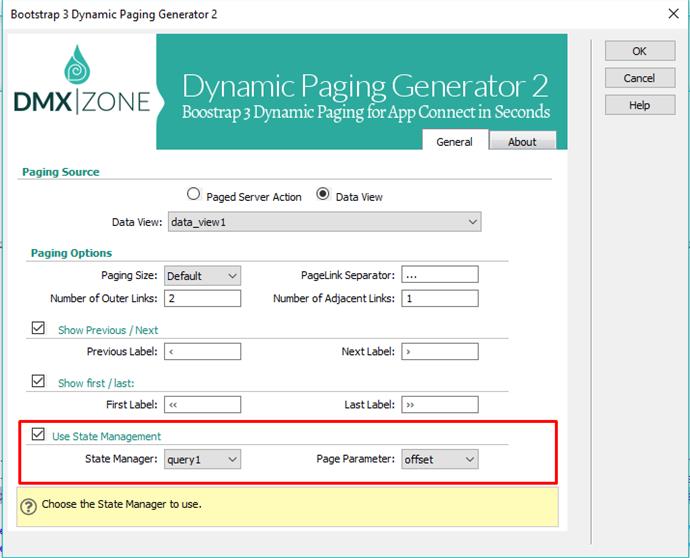This screenshot has width=690, height=558.
Task: Click the Previous Label input field
Action: tap(202, 352)
